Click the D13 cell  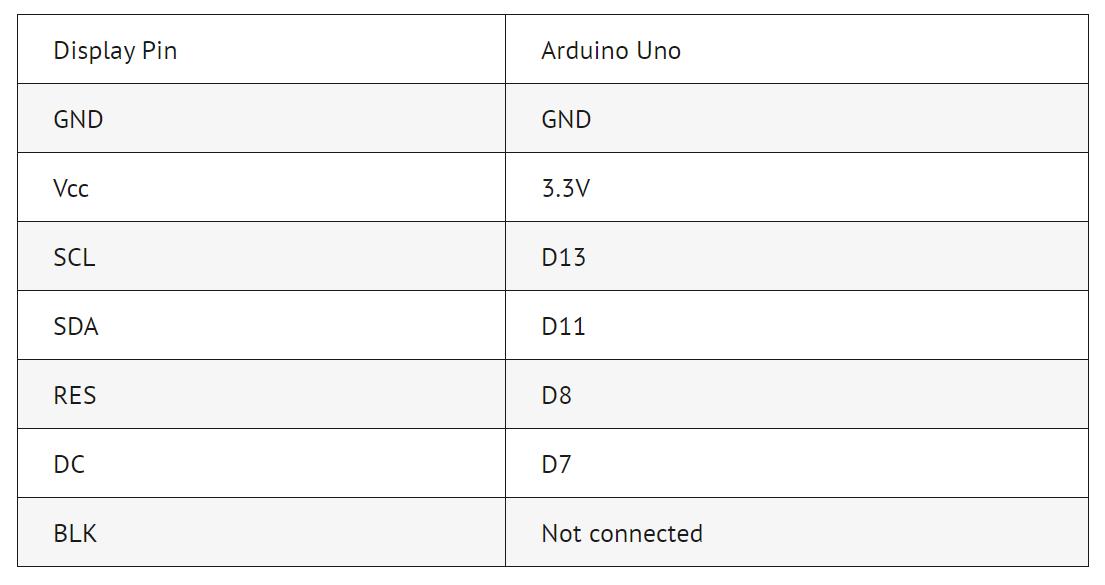[x=797, y=257]
